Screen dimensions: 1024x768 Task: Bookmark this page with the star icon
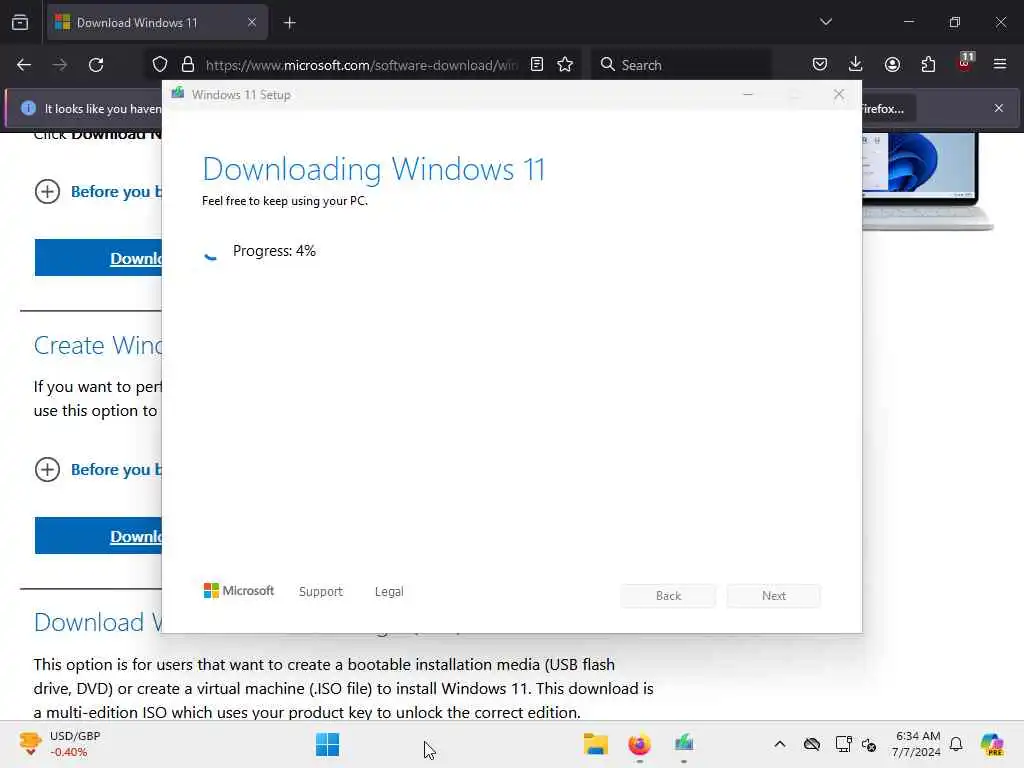pos(565,64)
